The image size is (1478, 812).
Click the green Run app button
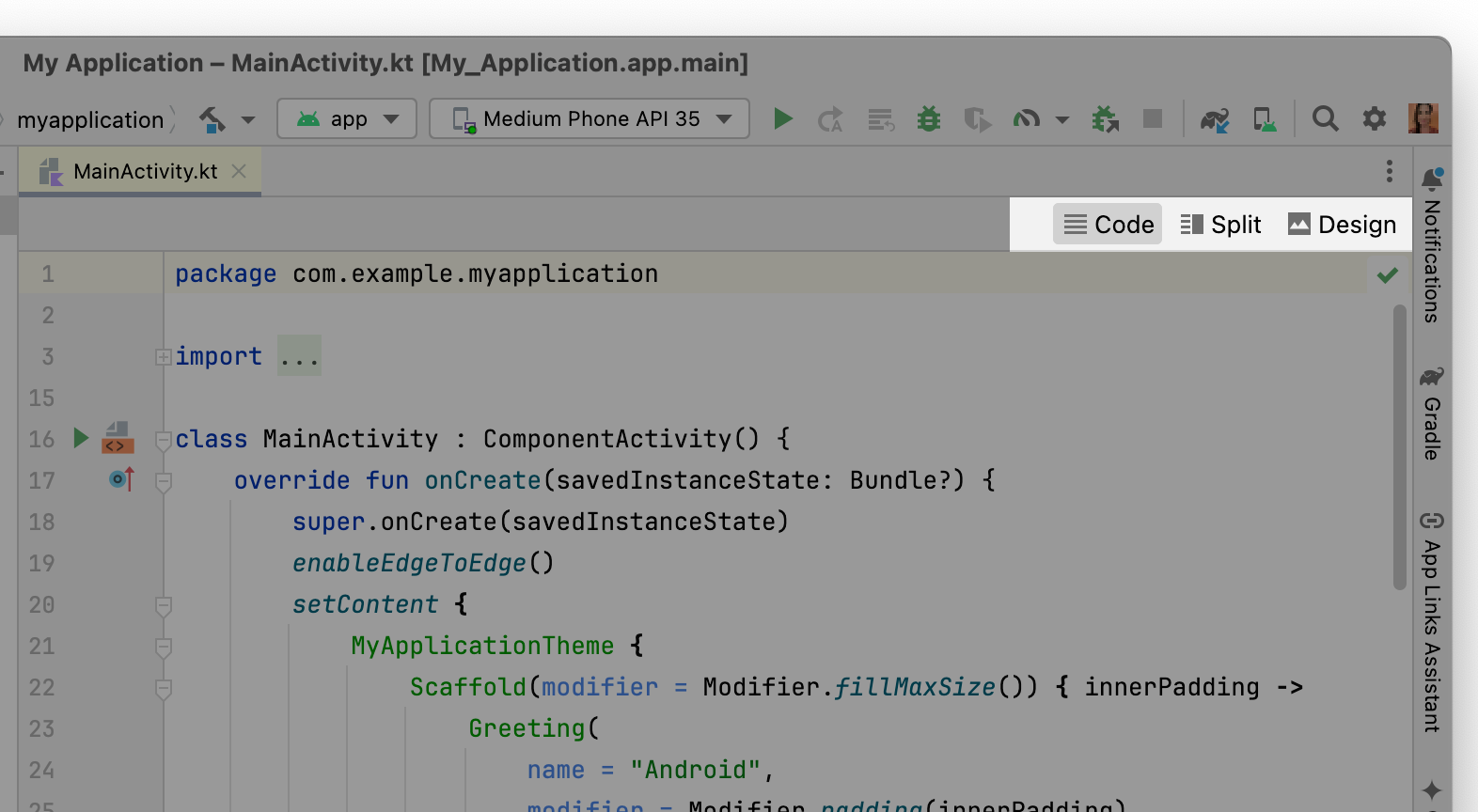click(782, 119)
